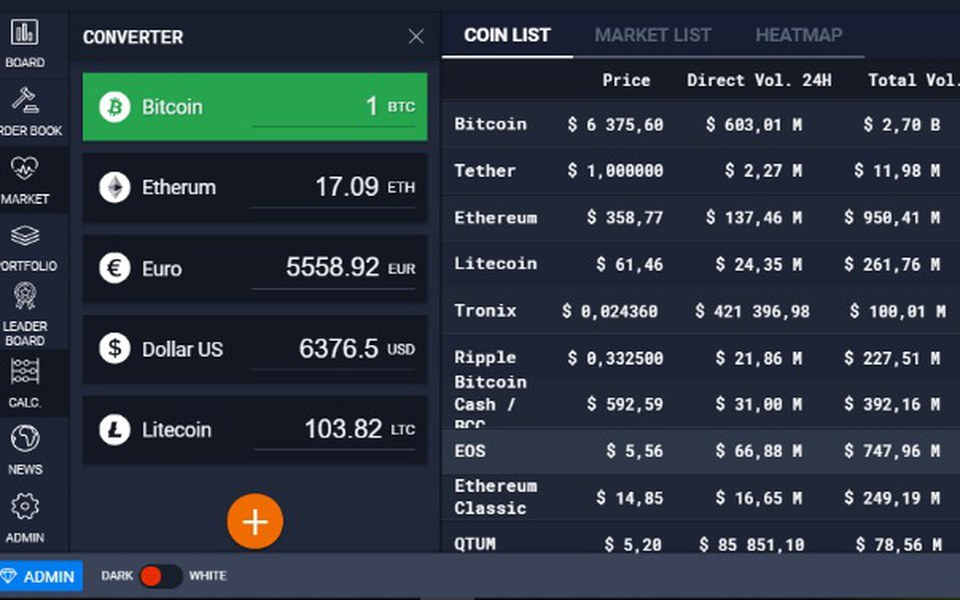Sort by the Total Vol. column header
The image size is (960, 600).
[913, 80]
